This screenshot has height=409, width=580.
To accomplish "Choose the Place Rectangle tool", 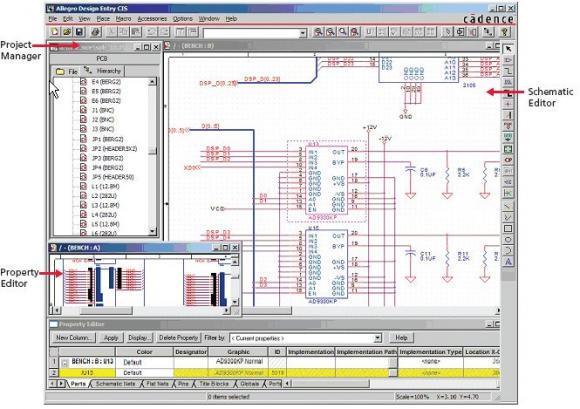I will click(x=508, y=229).
